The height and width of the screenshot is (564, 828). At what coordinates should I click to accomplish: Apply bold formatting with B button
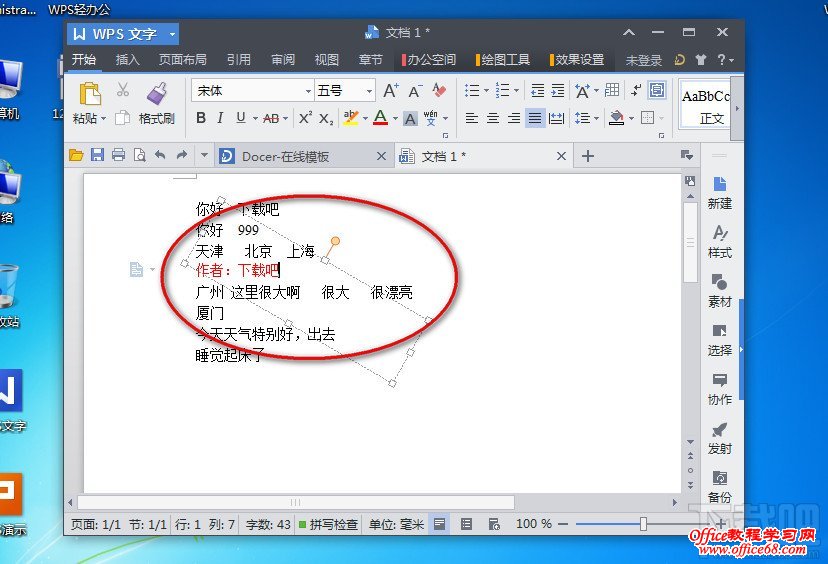coord(201,118)
